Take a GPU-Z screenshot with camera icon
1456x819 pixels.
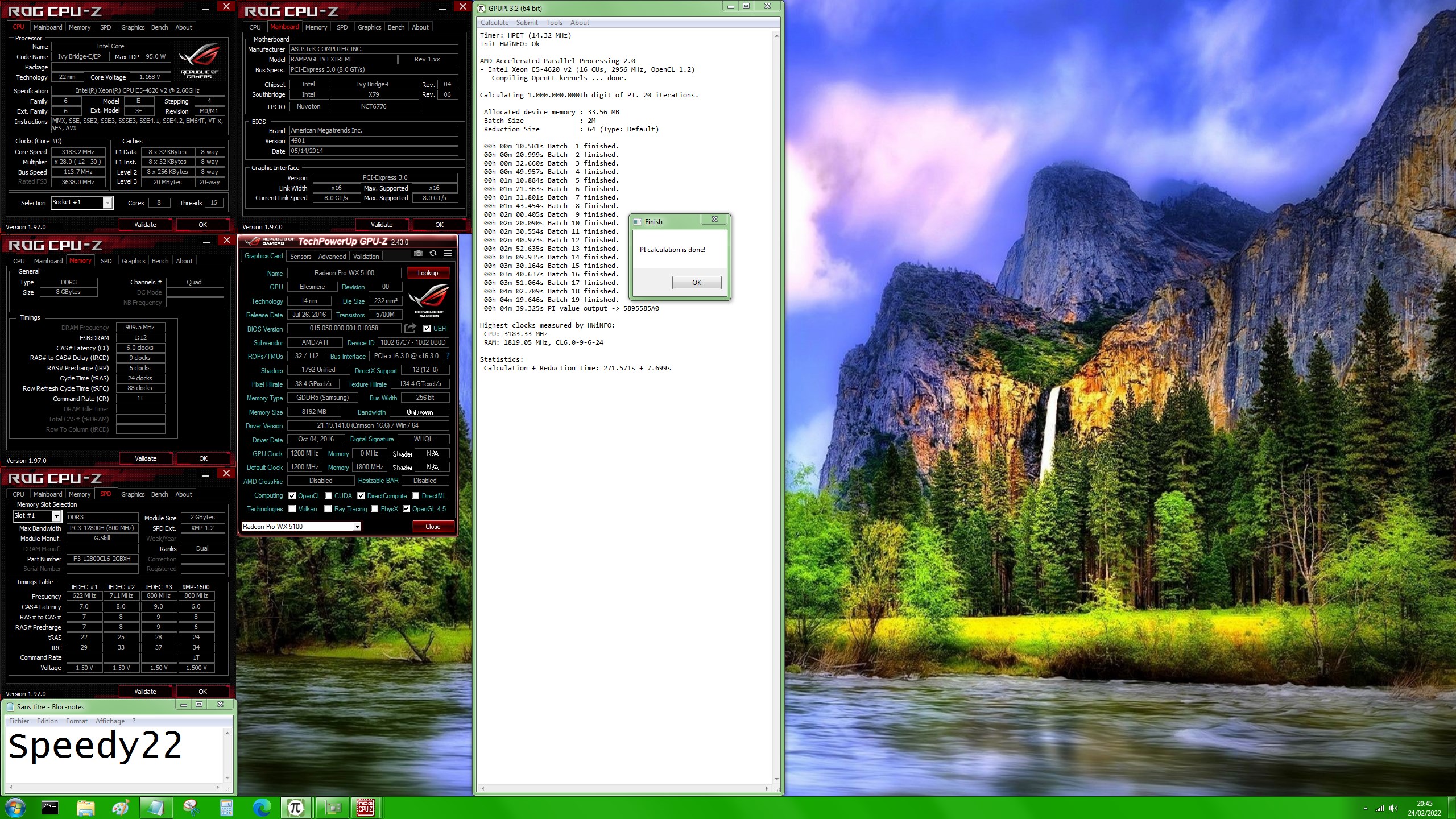[x=419, y=254]
